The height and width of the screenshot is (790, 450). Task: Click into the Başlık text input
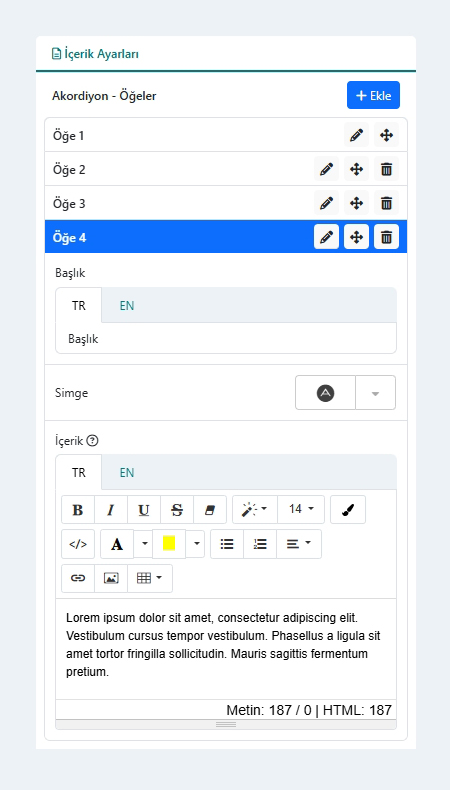[226, 339]
